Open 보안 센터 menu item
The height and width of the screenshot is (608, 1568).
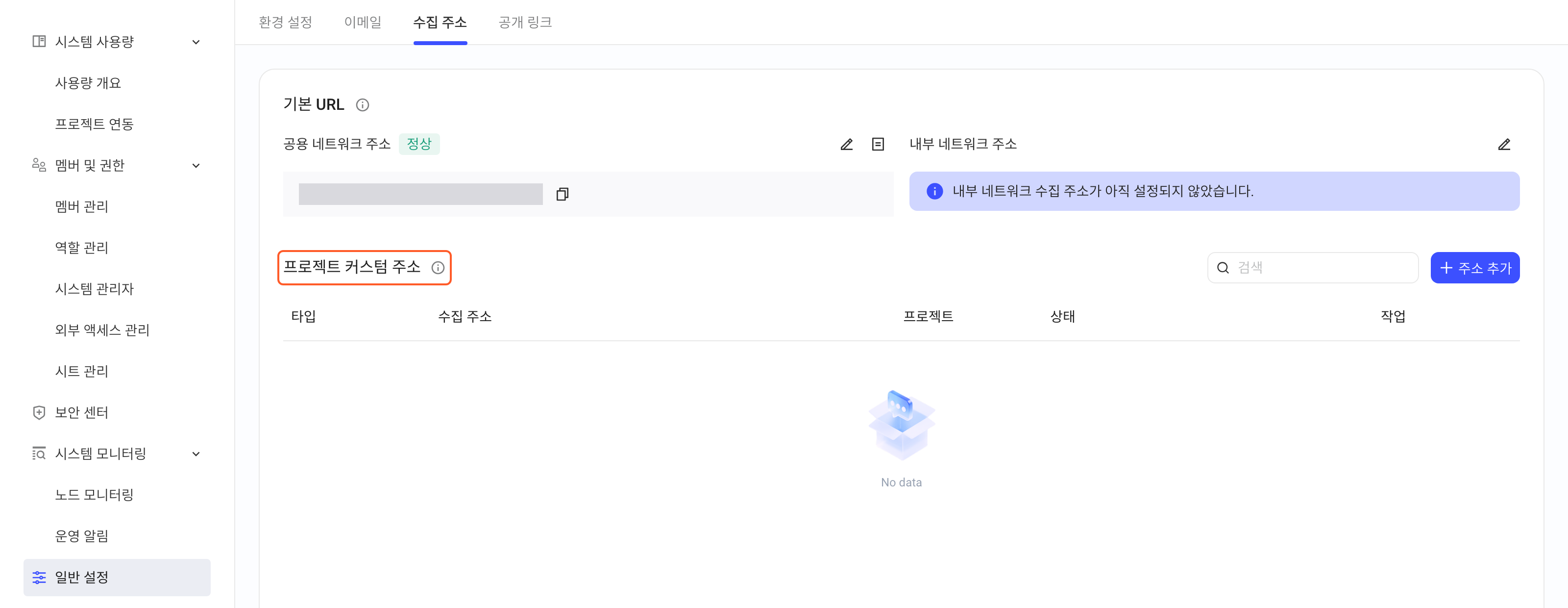coord(81,412)
